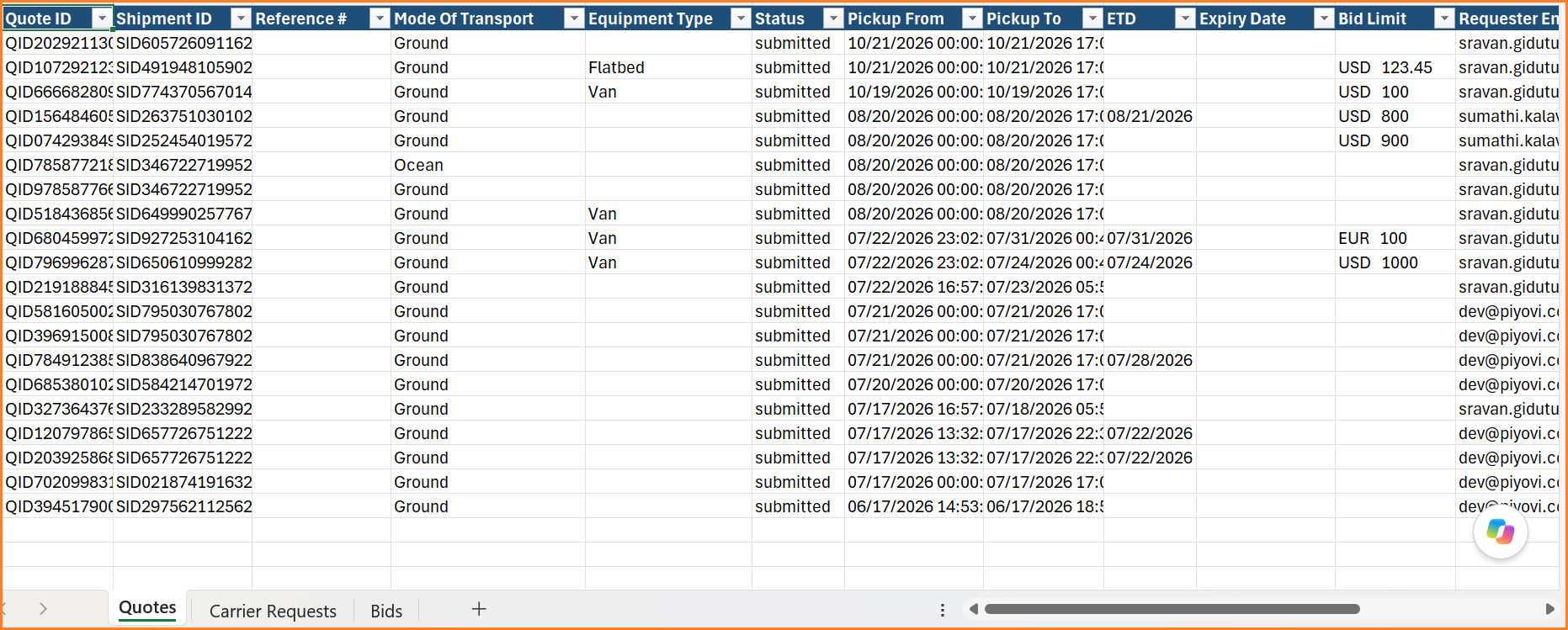
Task: Select the ETD cell 07/31/2026
Action: tap(1150, 238)
